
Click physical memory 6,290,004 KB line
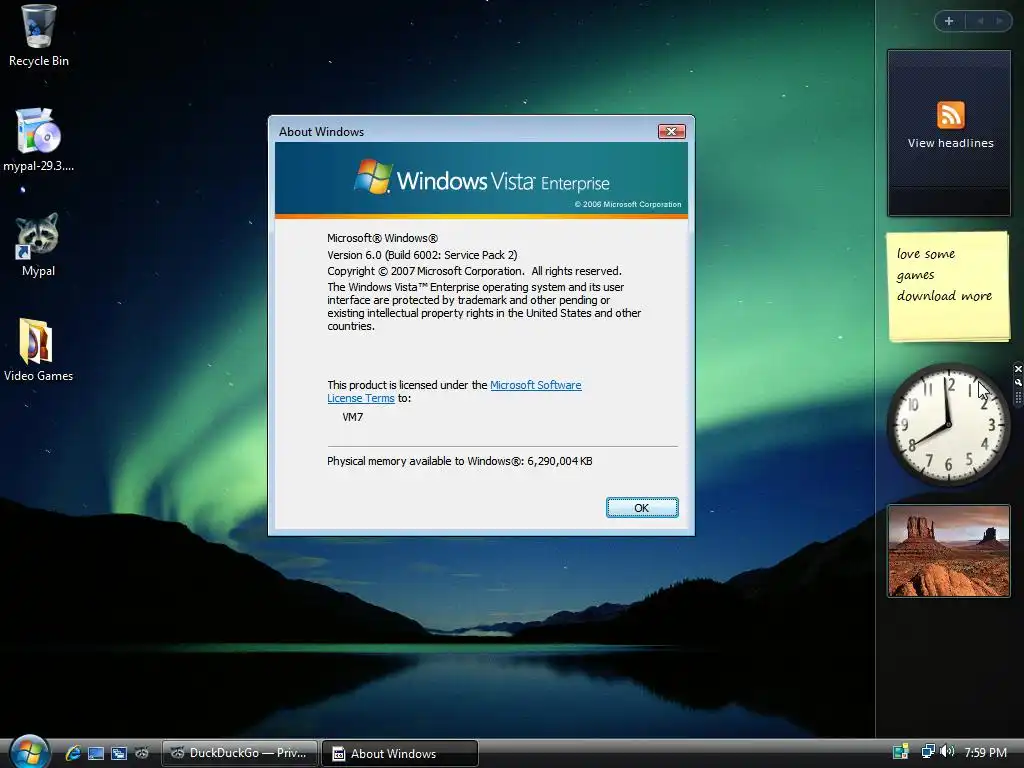[460, 461]
